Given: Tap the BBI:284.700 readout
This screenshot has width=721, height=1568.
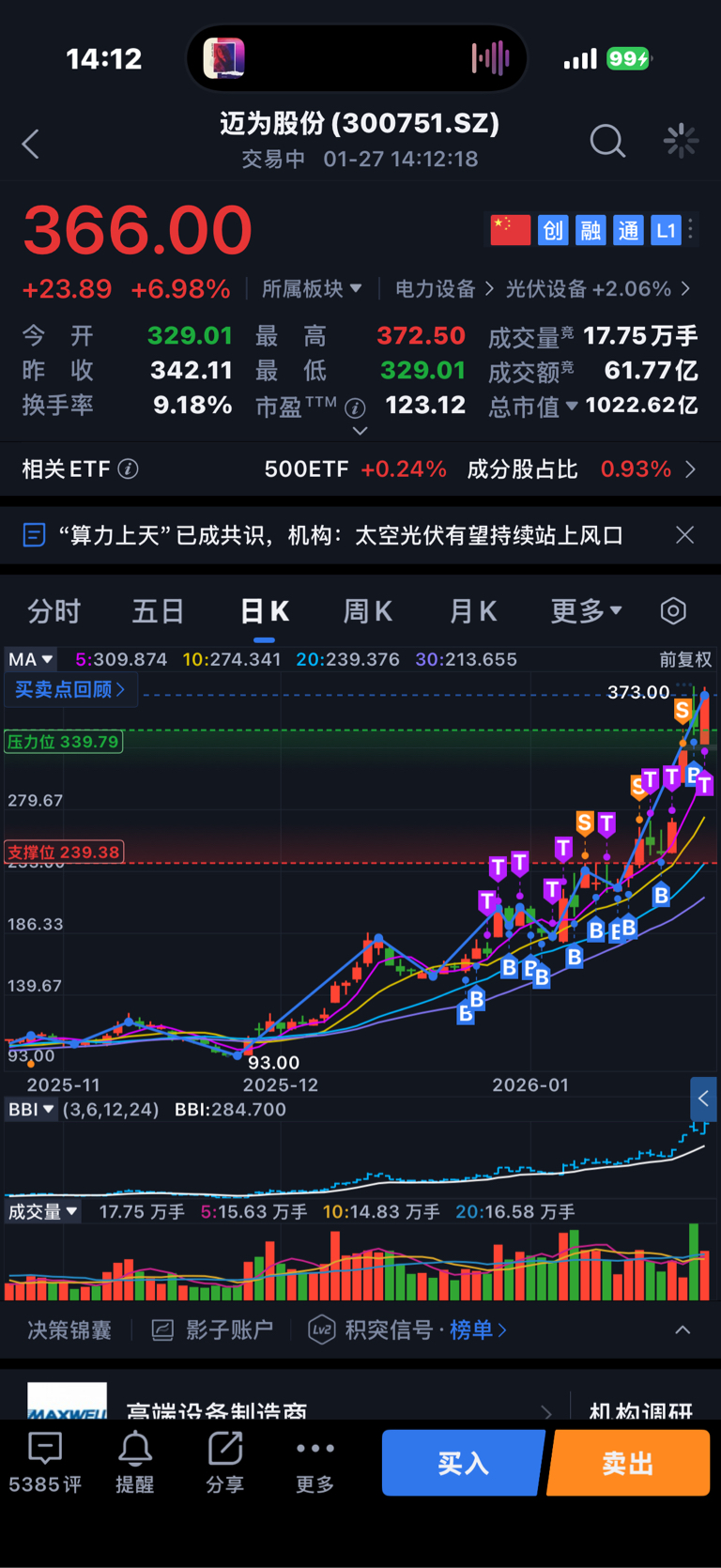Looking at the screenshot, I should tap(230, 1110).
